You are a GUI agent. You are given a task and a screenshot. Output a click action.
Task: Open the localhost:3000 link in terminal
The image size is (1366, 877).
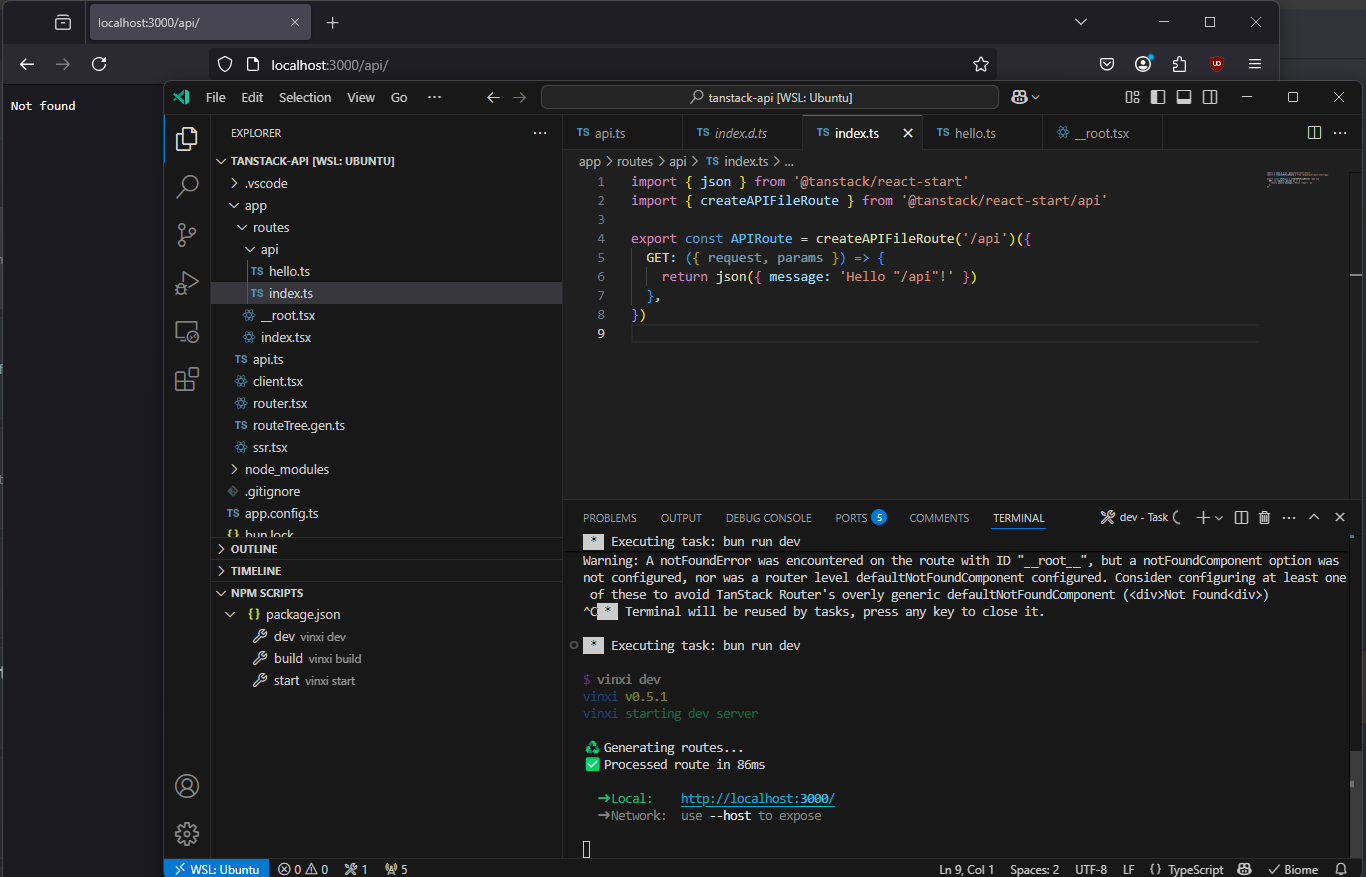[757, 799]
